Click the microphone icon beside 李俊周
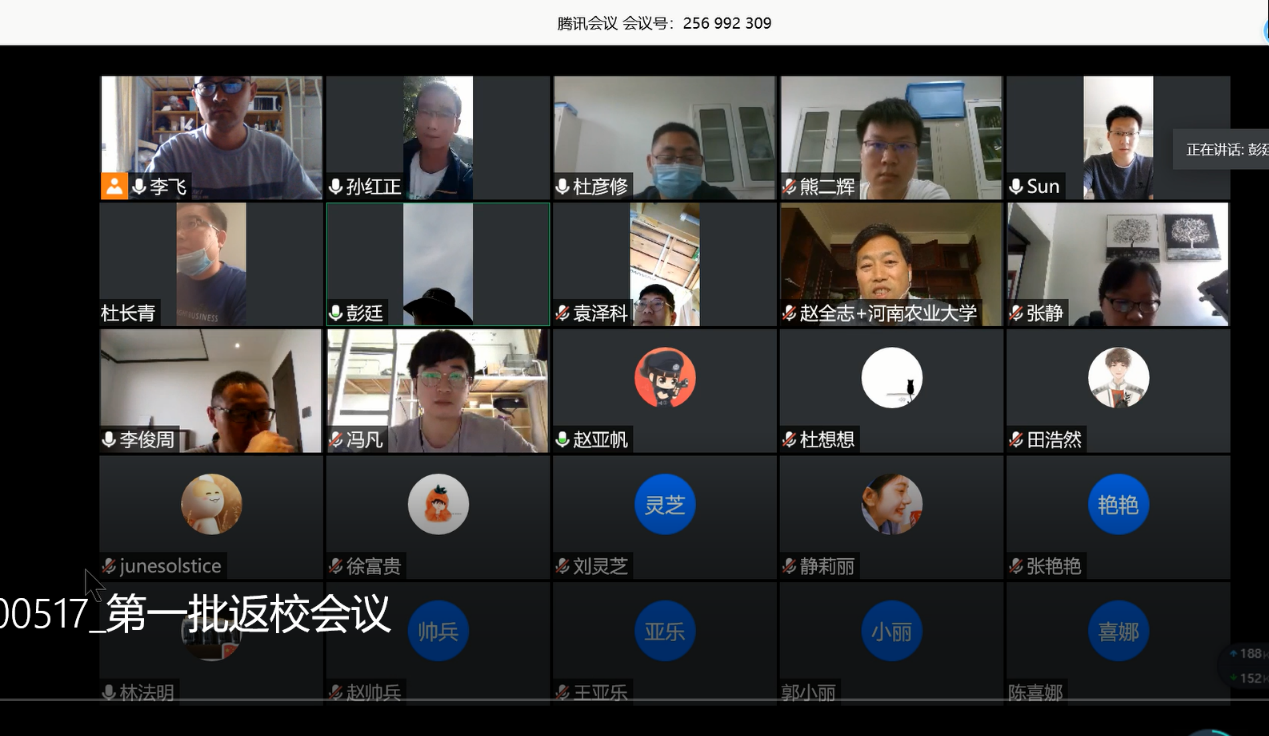Screen dimensions: 1269x736 [110, 439]
